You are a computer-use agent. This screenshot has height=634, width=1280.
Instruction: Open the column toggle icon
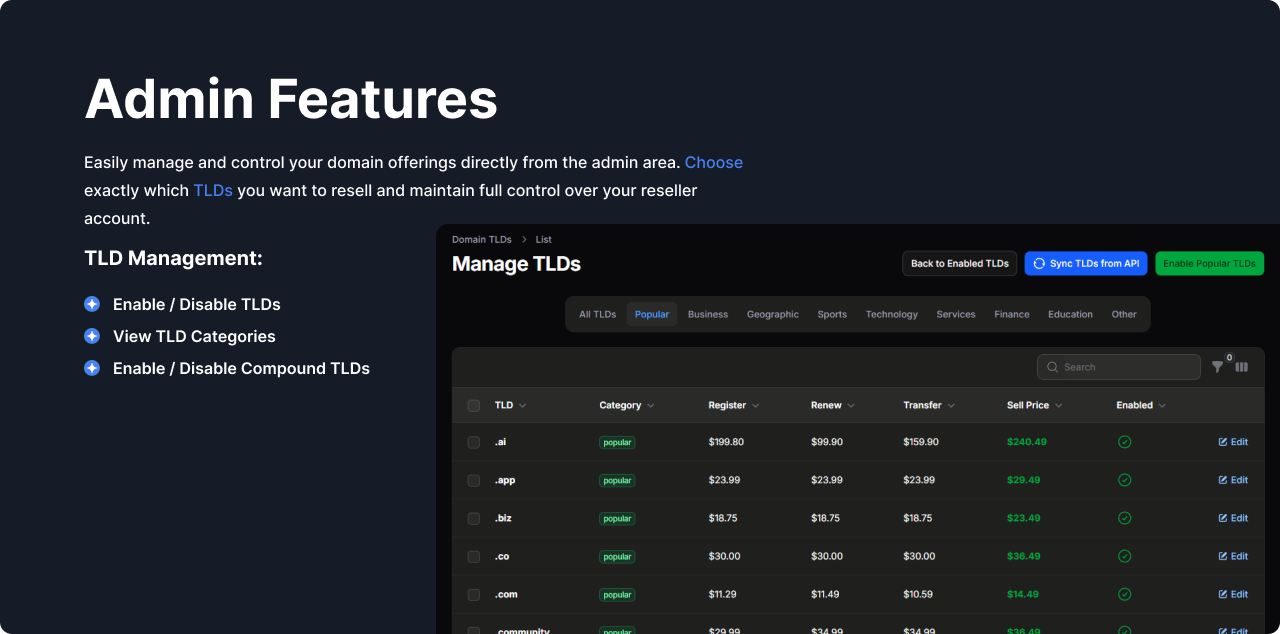(1241, 367)
